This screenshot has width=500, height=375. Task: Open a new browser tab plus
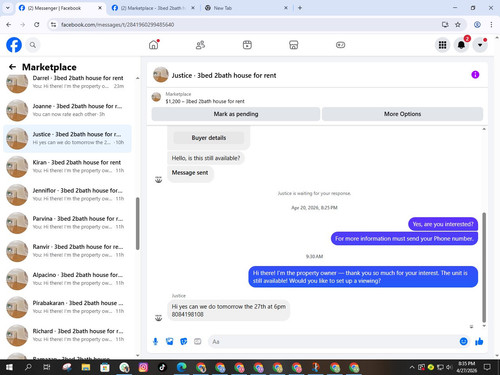(x=300, y=8)
